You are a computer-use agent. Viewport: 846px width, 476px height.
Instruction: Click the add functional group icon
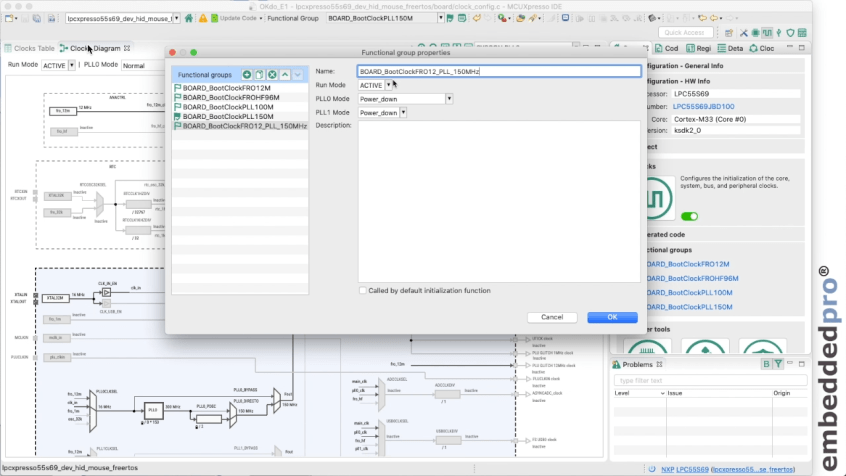(247, 75)
